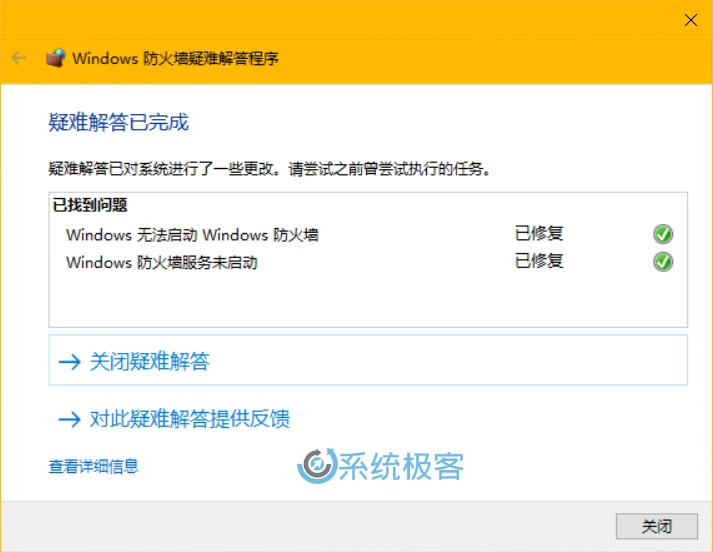Screen dimensions: 713x552
Task: Click green checkmark for 无法启动 Windows 防火墙
Action: (x=663, y=234)
